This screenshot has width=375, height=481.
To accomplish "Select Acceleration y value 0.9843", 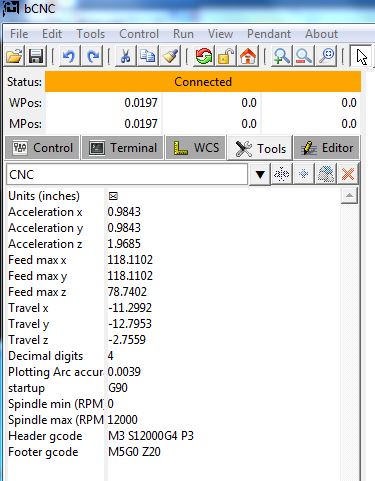I will 124,228.
